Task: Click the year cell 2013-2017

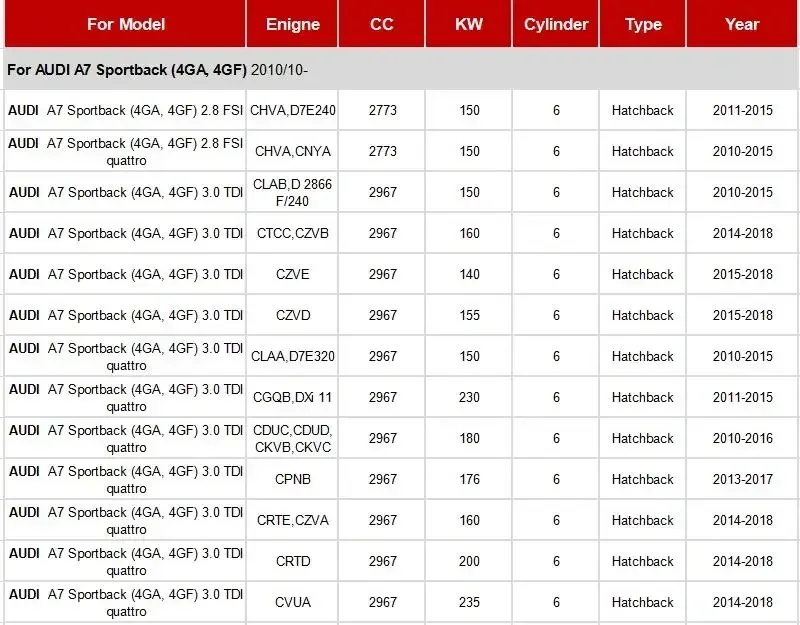Action: click(742, 480)
